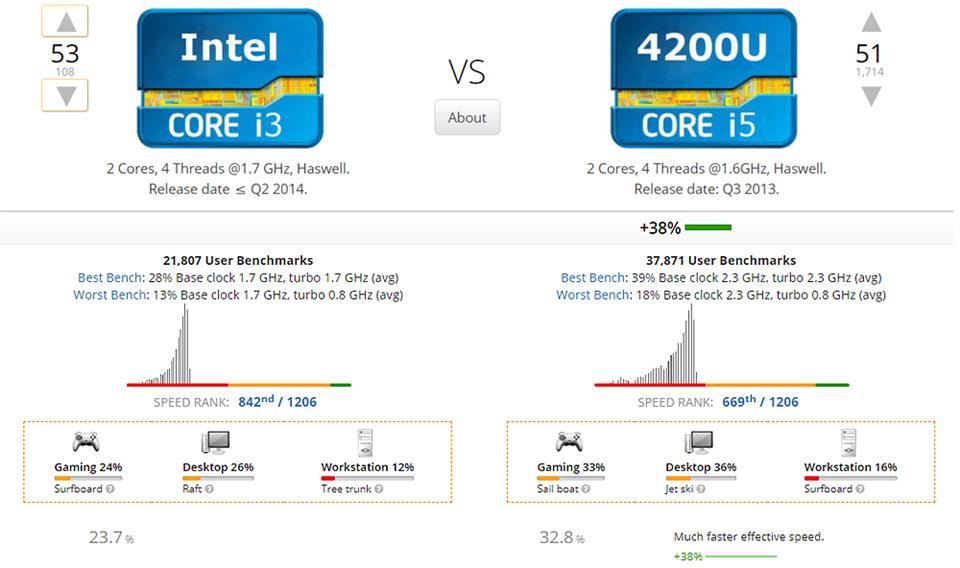Click the Workstation 12% tower icon

[x=366, y=443]
